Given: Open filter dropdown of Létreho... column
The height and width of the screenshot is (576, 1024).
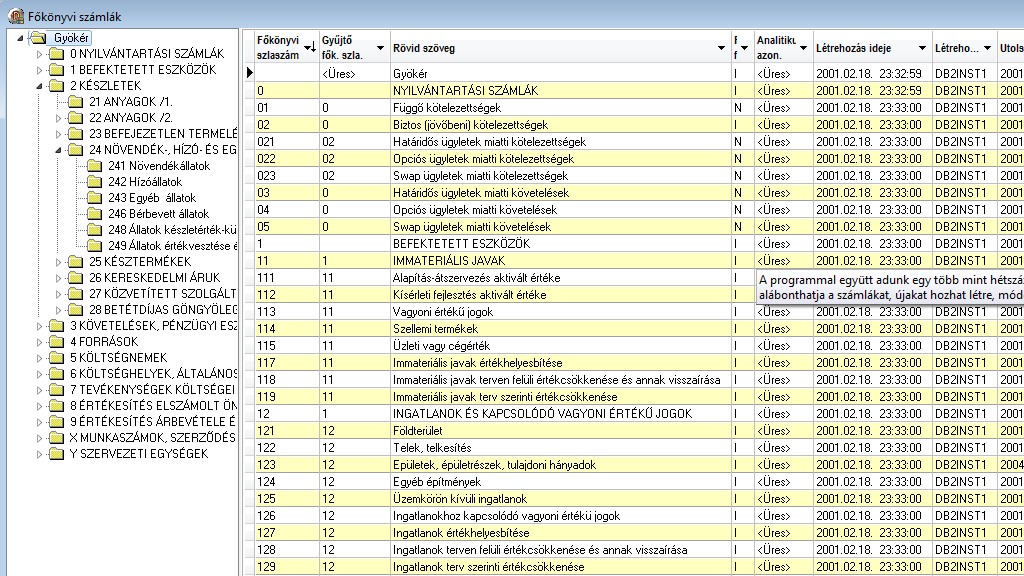Looking at the screenshot, I should [x=987, y=48].
